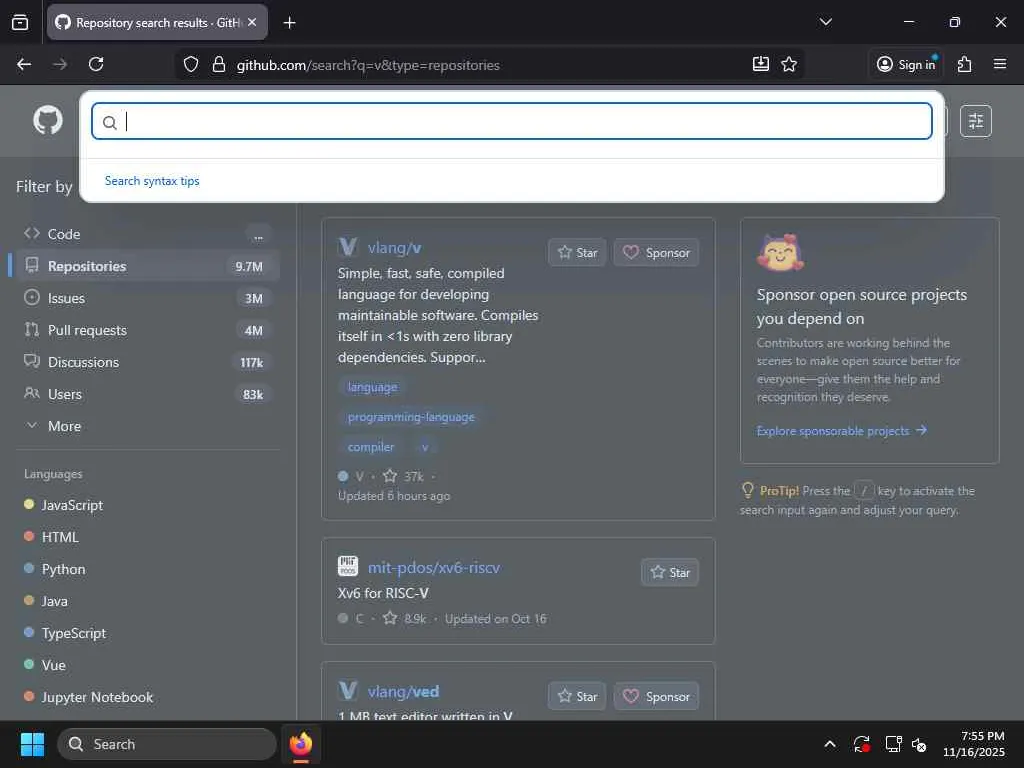Viewport: 1024px width, 768px height.
Task: Click the 'v' topic tag
Action: coord(424,447)
